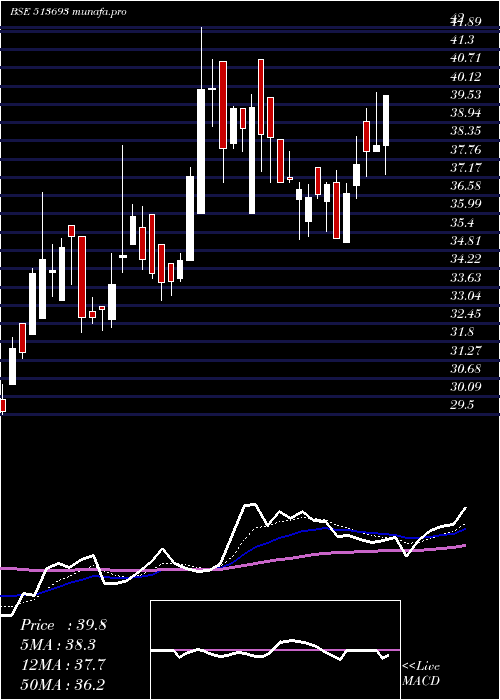Click the <<Live MACD label
This screenshot has height=700, width=500.
421,674
